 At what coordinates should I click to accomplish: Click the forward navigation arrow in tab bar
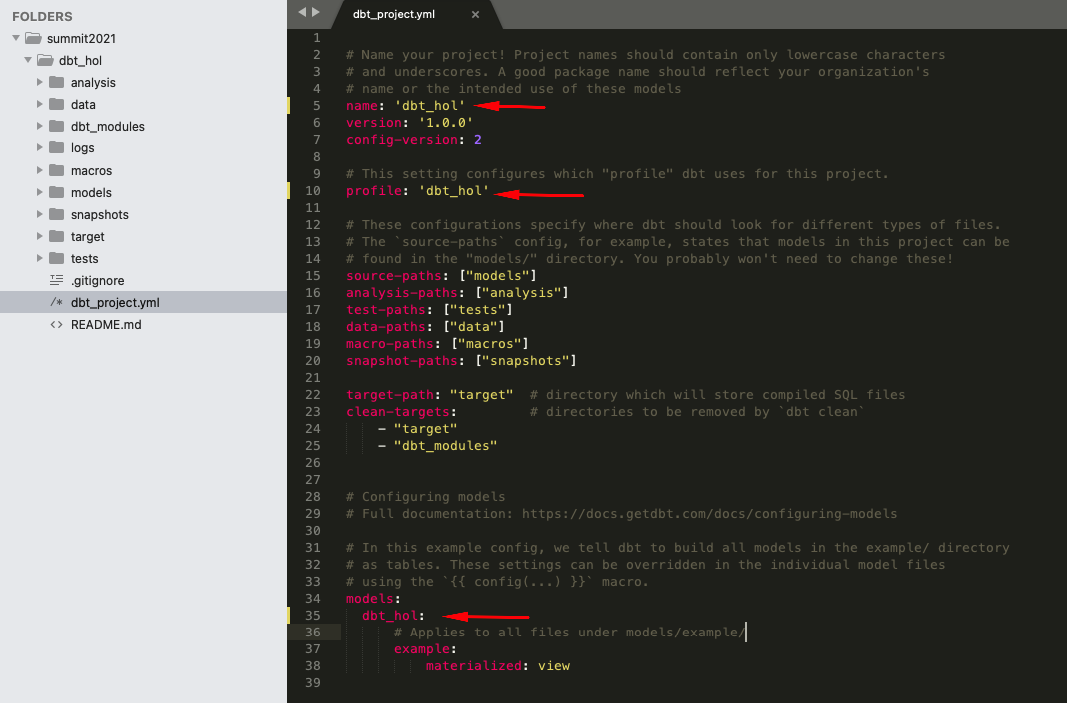317,13
